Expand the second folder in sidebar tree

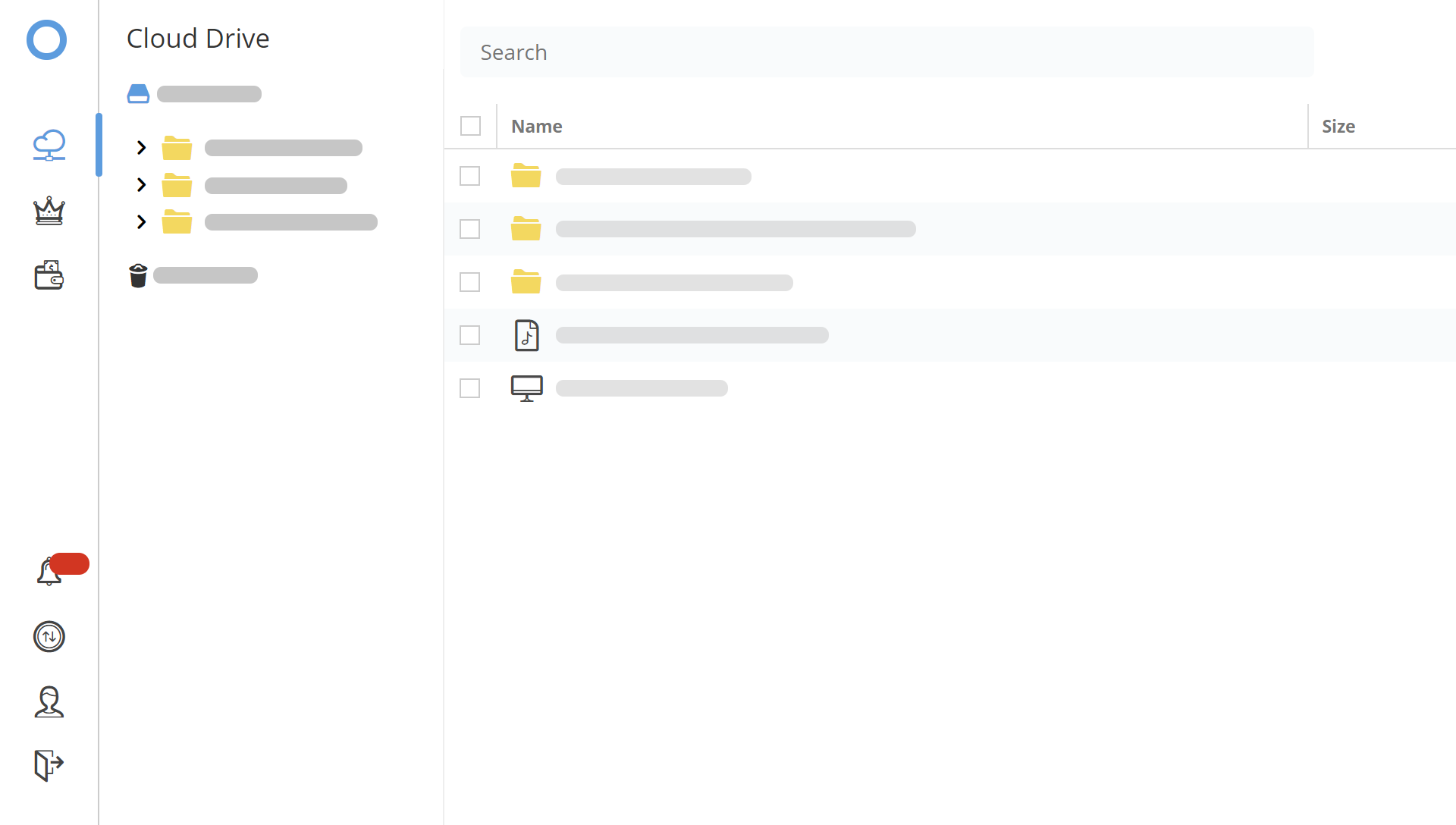140,184
